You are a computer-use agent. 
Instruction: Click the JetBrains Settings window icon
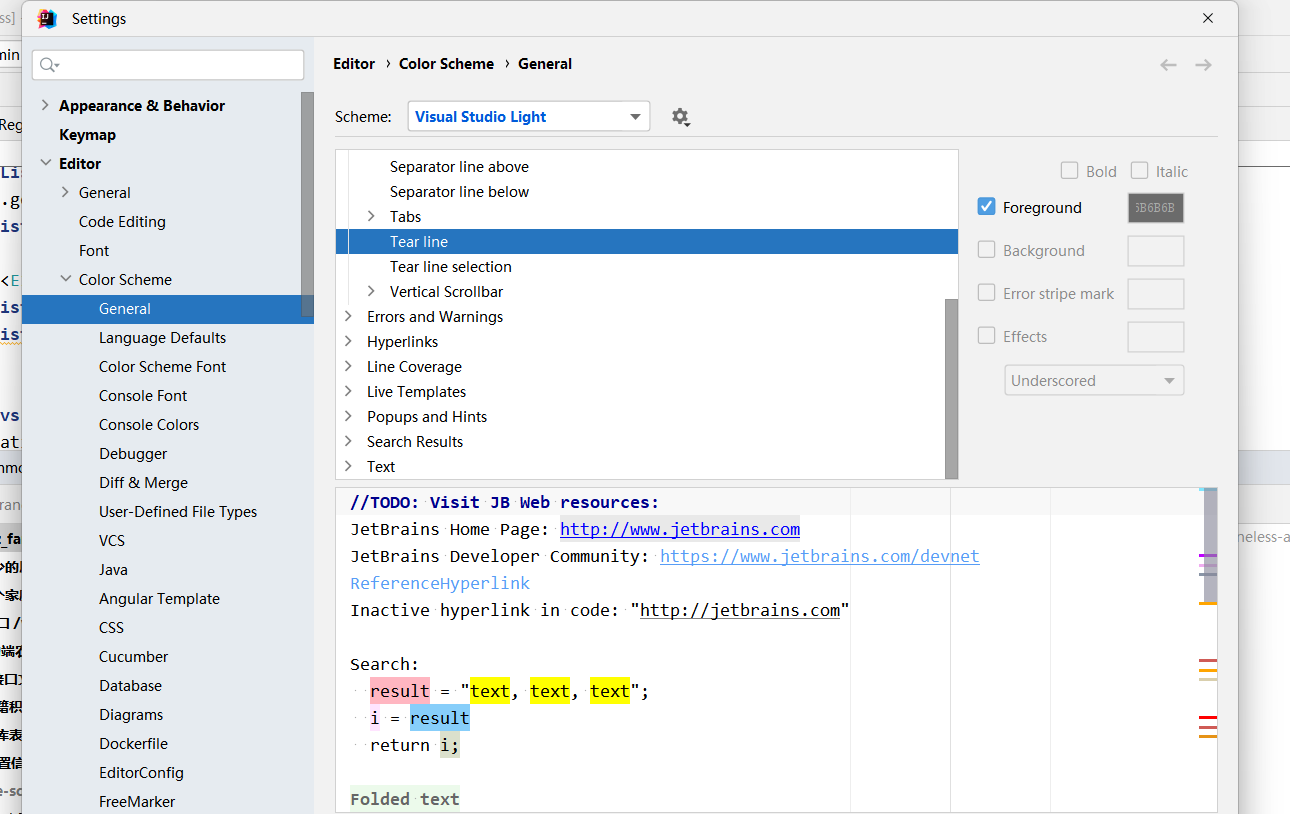(47, 19)
